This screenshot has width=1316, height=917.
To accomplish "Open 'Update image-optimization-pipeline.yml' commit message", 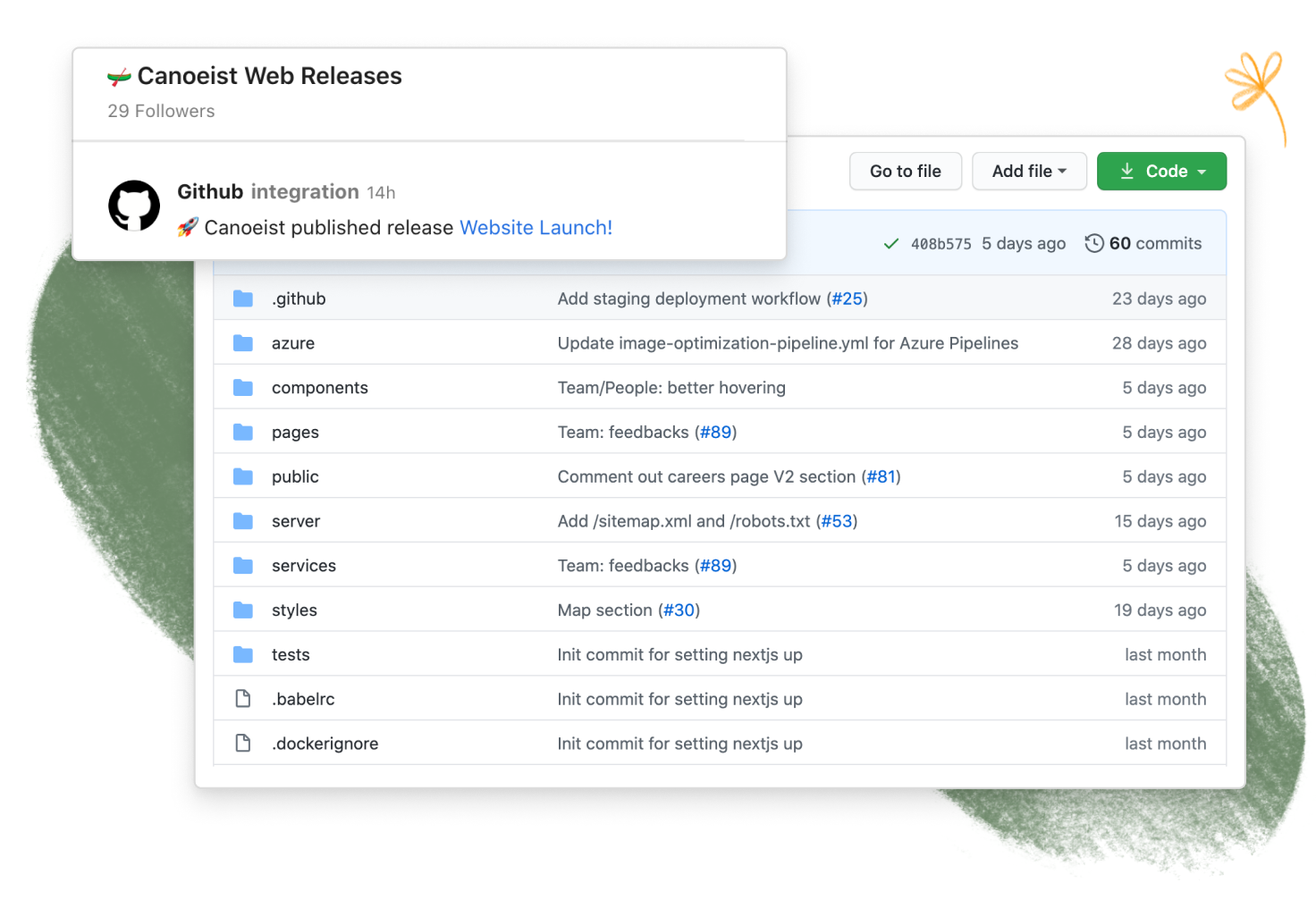I will click(x=788, y=343).
